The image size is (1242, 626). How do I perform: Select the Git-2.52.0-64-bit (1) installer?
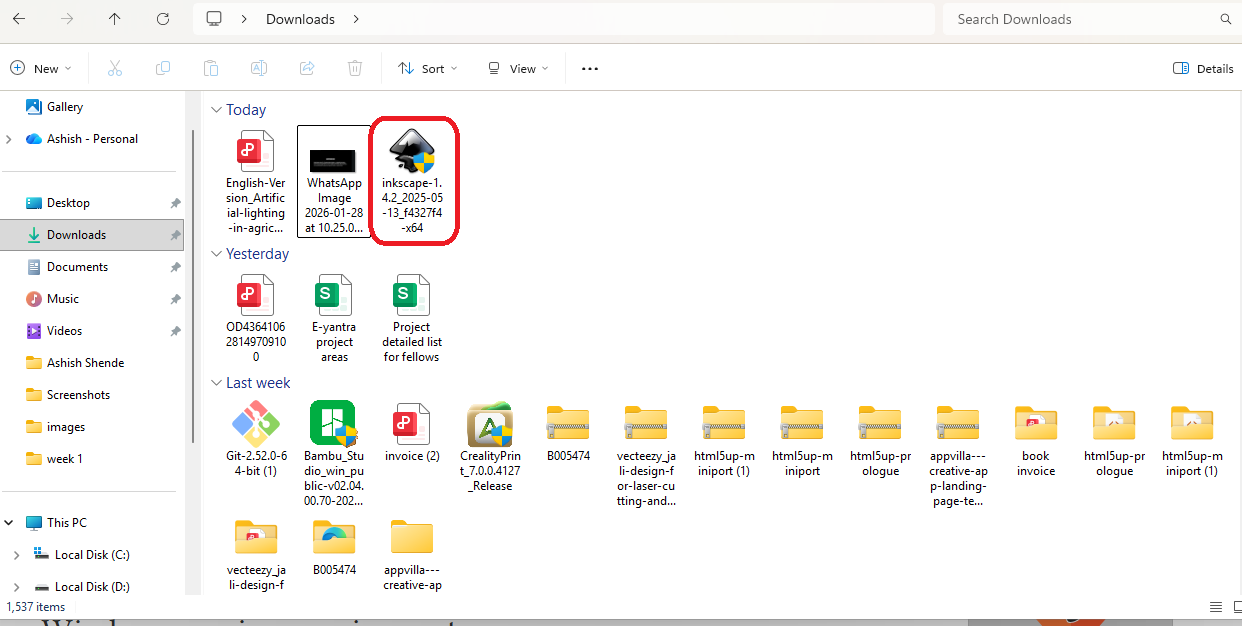pos(256,439)
